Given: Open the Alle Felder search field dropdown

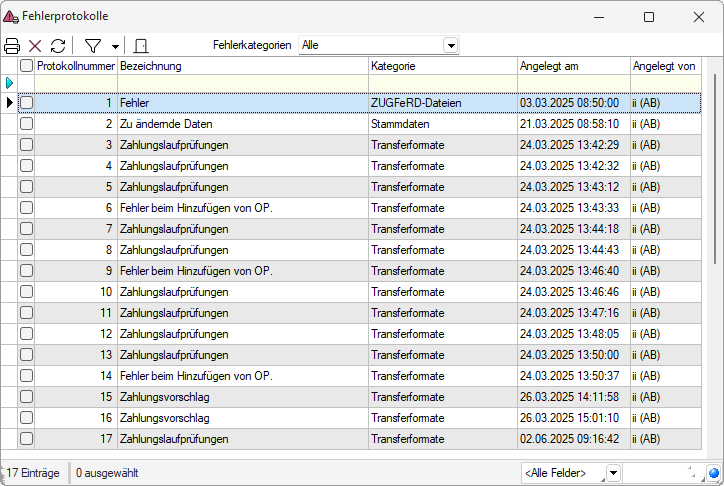Looking at the screenshot, I should point(613,473).
